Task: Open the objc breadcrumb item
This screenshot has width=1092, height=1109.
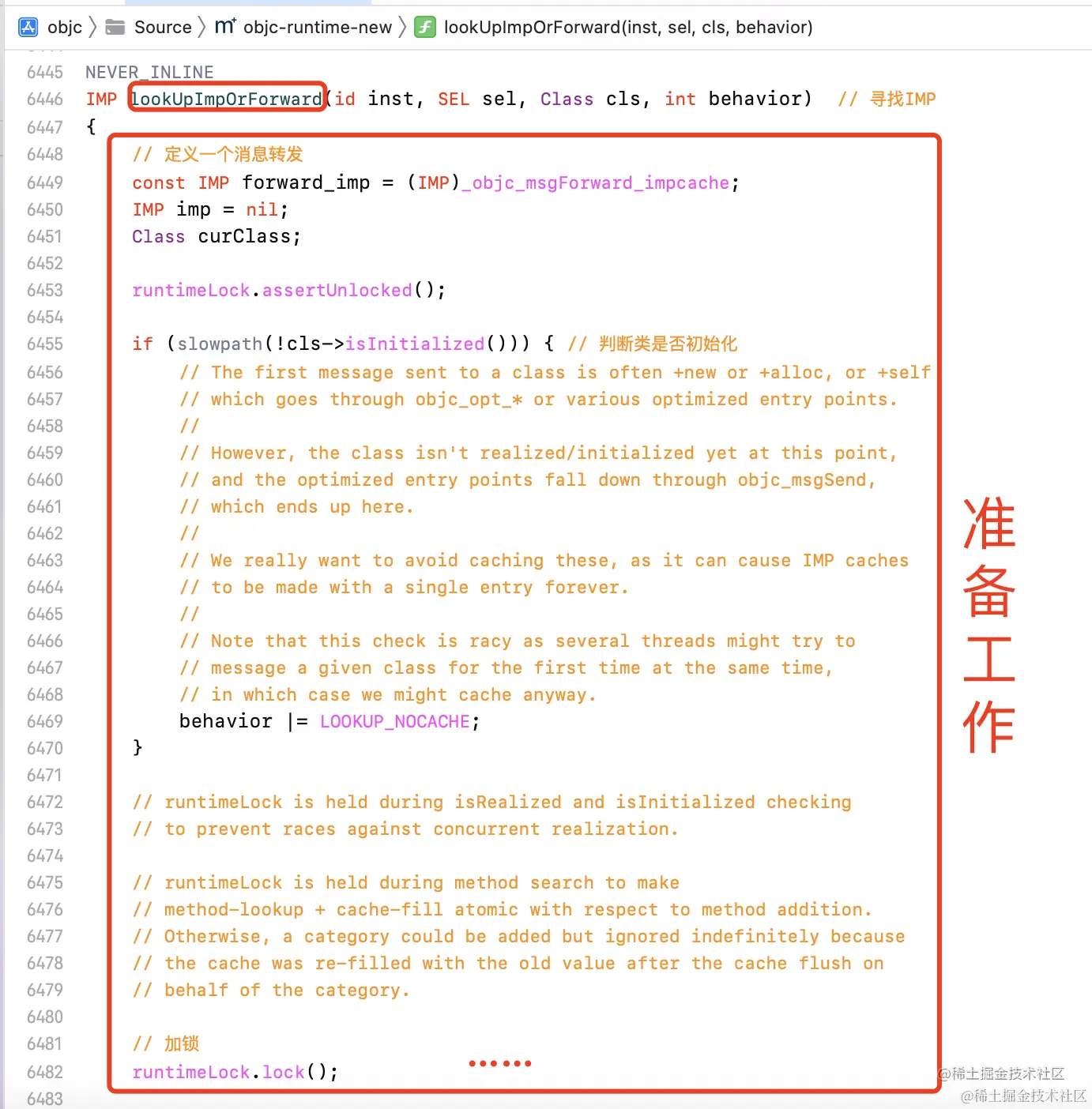Action: (65, 27)
